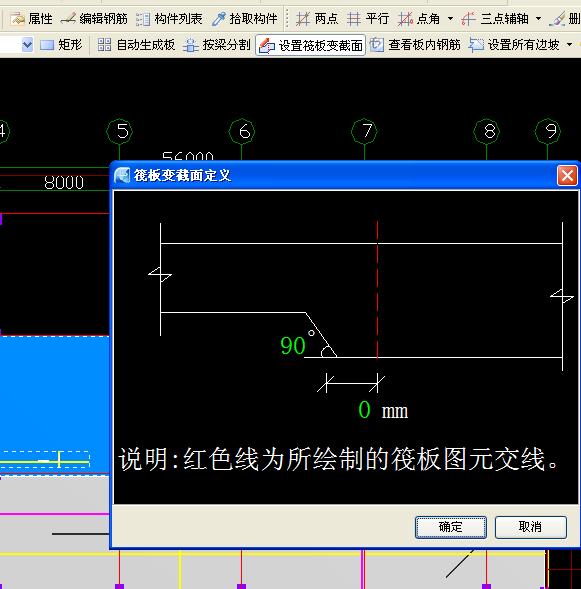Click the 8000 dimension text
581x589 pixels.
pyautogui.click(x=64, y=183)
